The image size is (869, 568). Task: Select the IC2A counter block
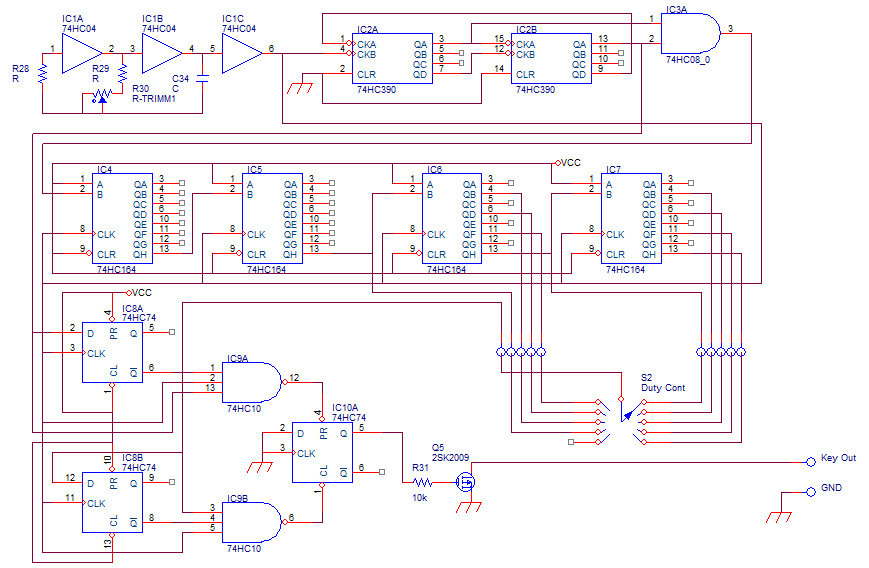392,58
